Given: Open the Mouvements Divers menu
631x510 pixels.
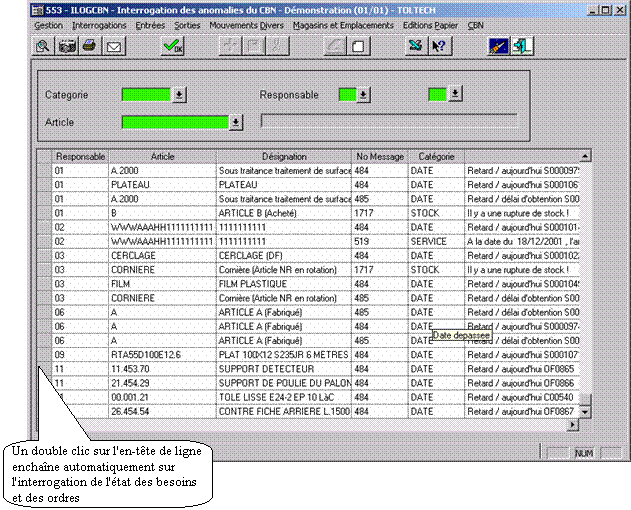Looking at the screenshot, I should coord(246,25).
